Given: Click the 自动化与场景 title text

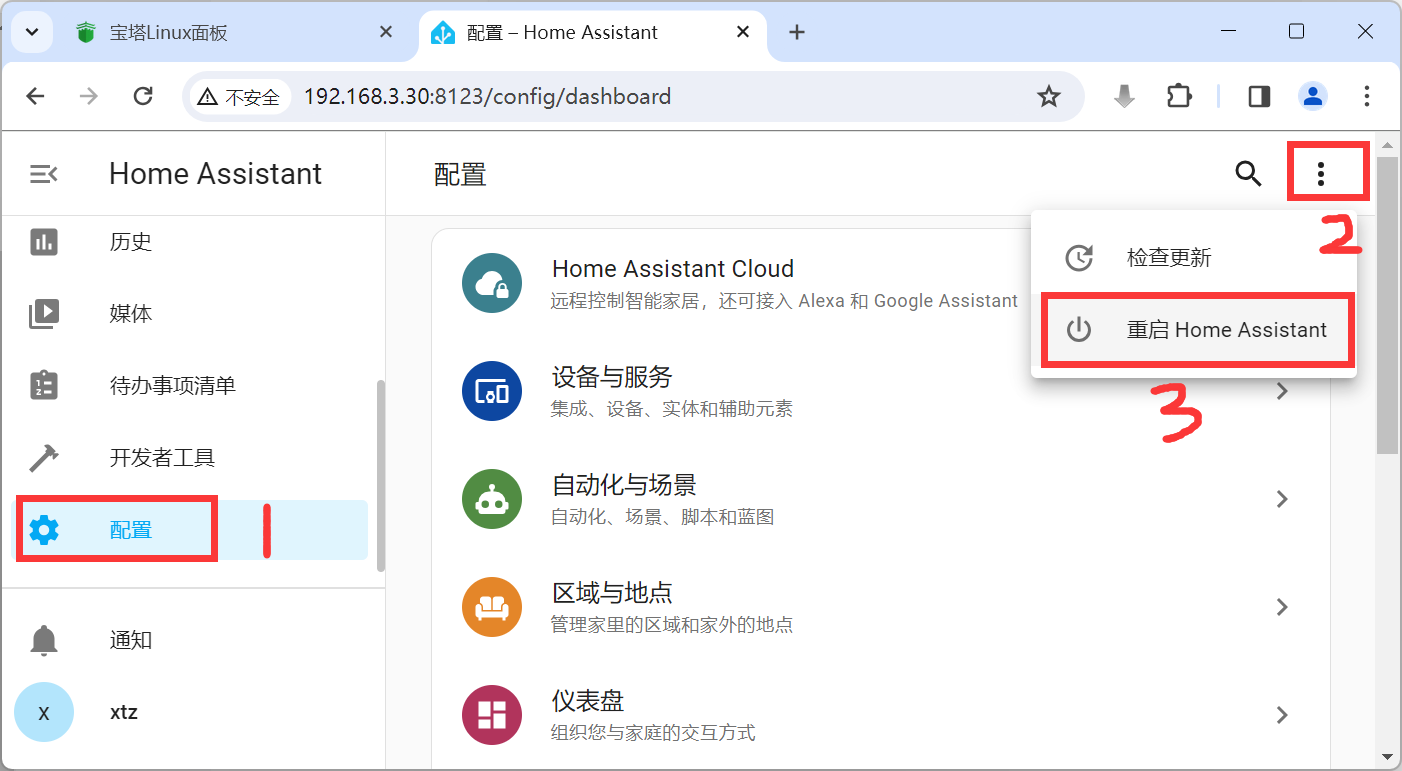Looking at the screenshot, I should [x=624, y=485].
